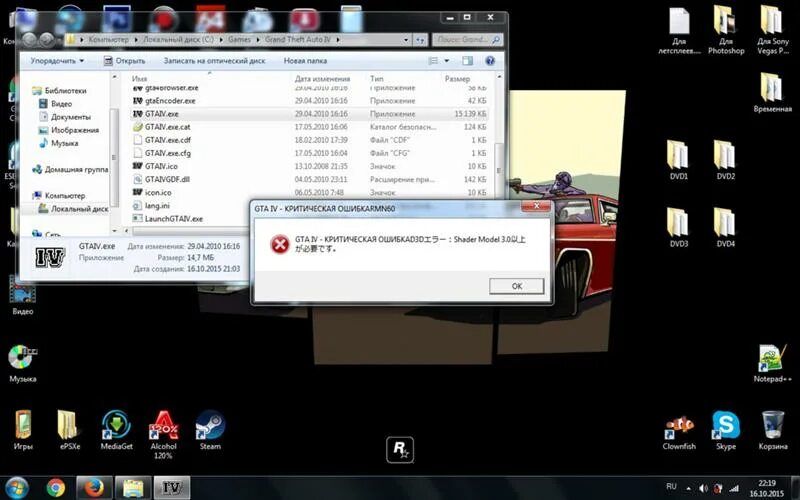Click the Explorer Back navigation arrow

(30, 39)
